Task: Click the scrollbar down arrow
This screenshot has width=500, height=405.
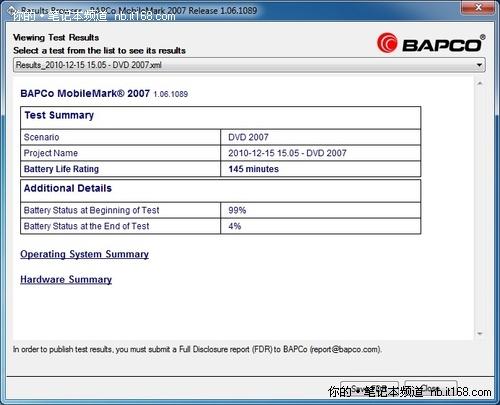Action: (x=480, y=333)
